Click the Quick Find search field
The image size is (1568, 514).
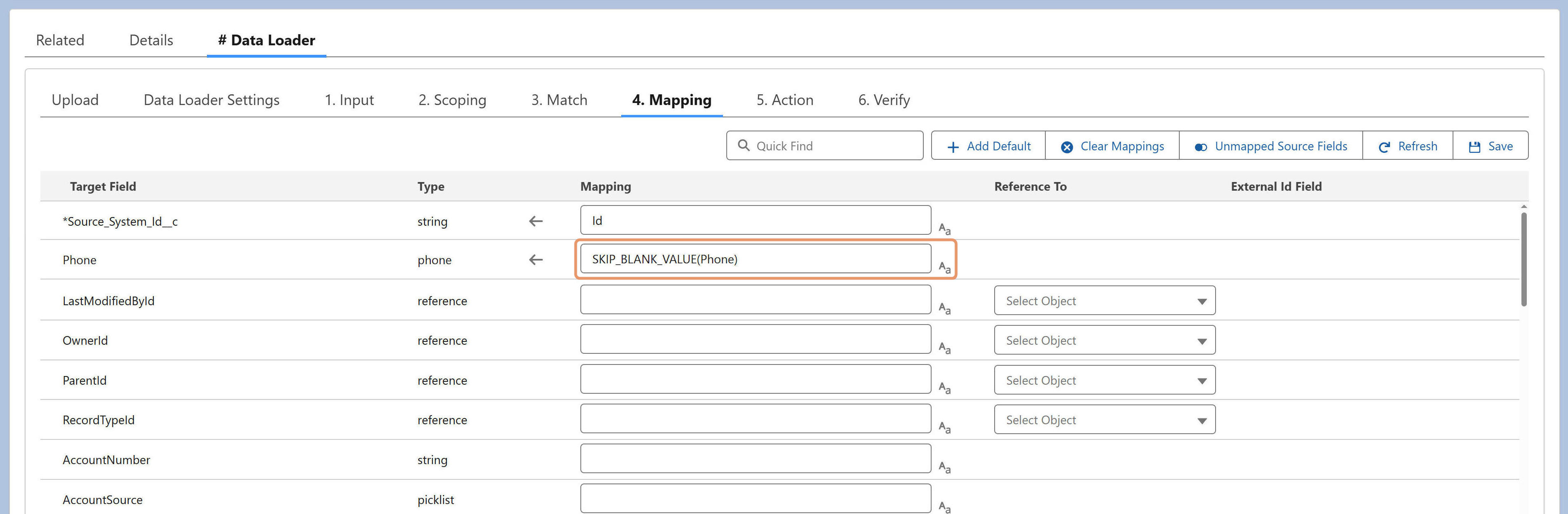(824, 145)
